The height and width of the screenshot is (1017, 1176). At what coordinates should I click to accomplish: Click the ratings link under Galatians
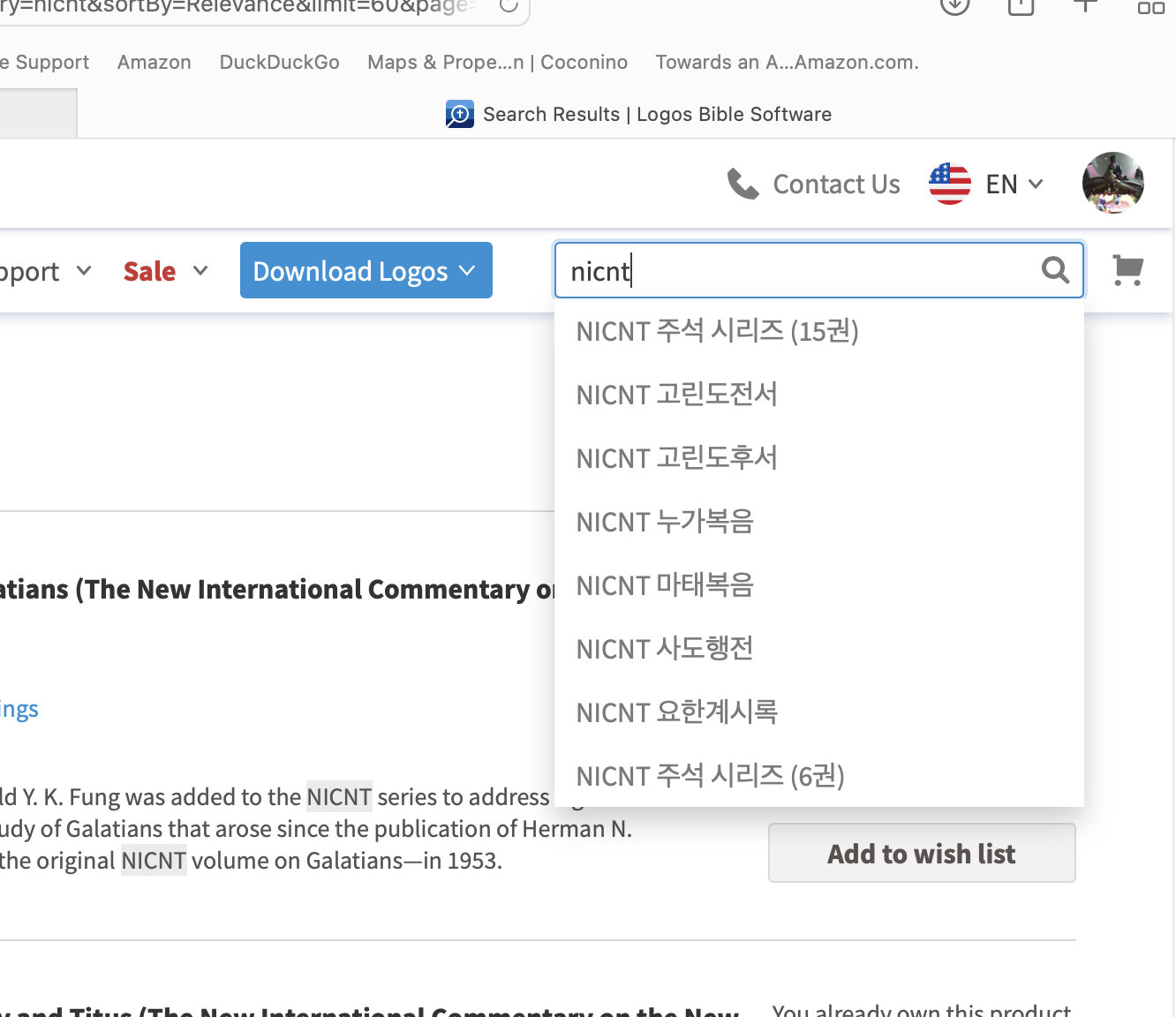[19, 710]
